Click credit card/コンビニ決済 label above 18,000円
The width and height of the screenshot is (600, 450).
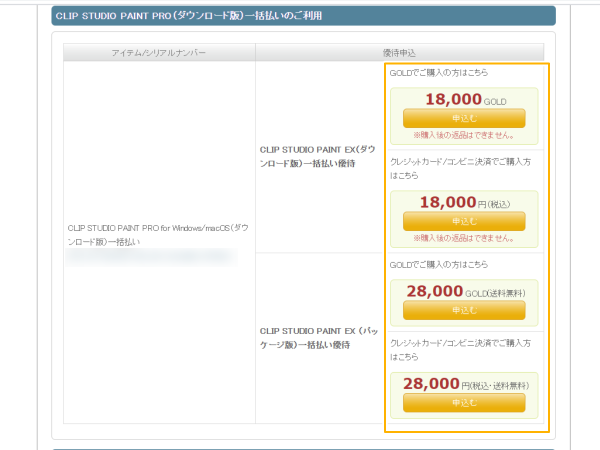(x=460, y=169)
